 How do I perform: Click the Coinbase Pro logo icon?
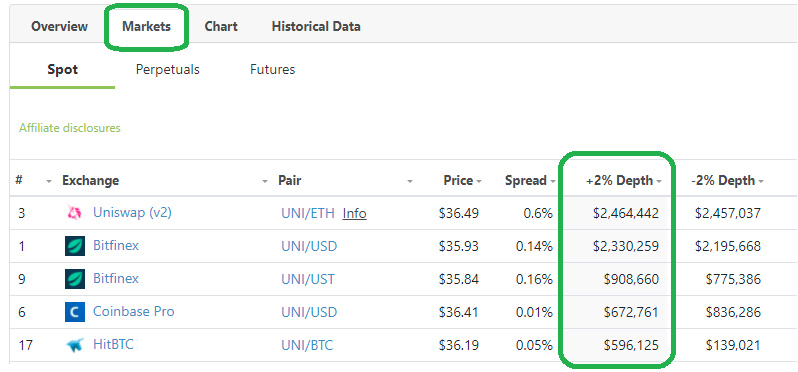(75, 312)
